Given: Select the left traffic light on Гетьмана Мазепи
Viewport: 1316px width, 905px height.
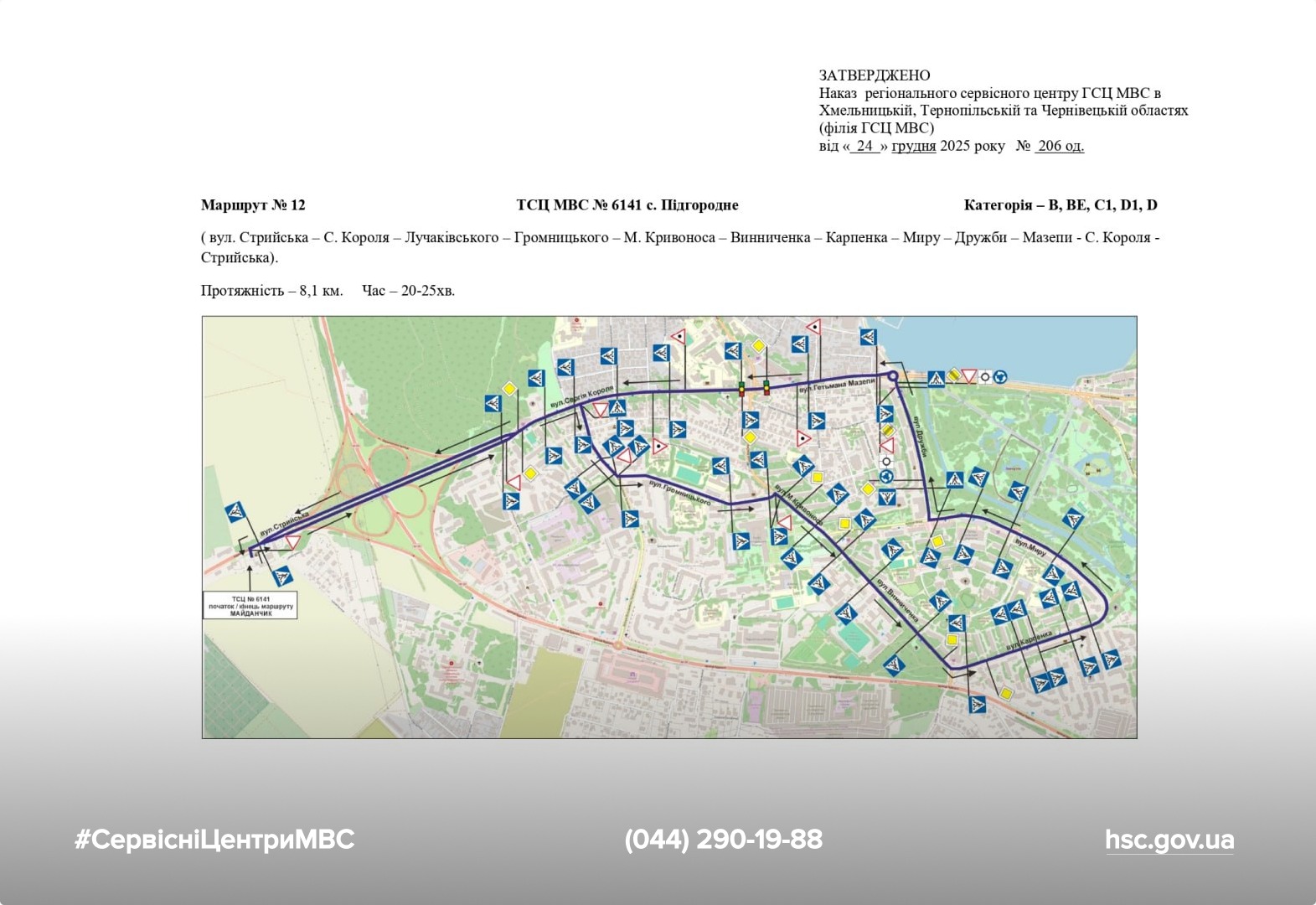Looking at the screenshot, I should tap(741, 388).
